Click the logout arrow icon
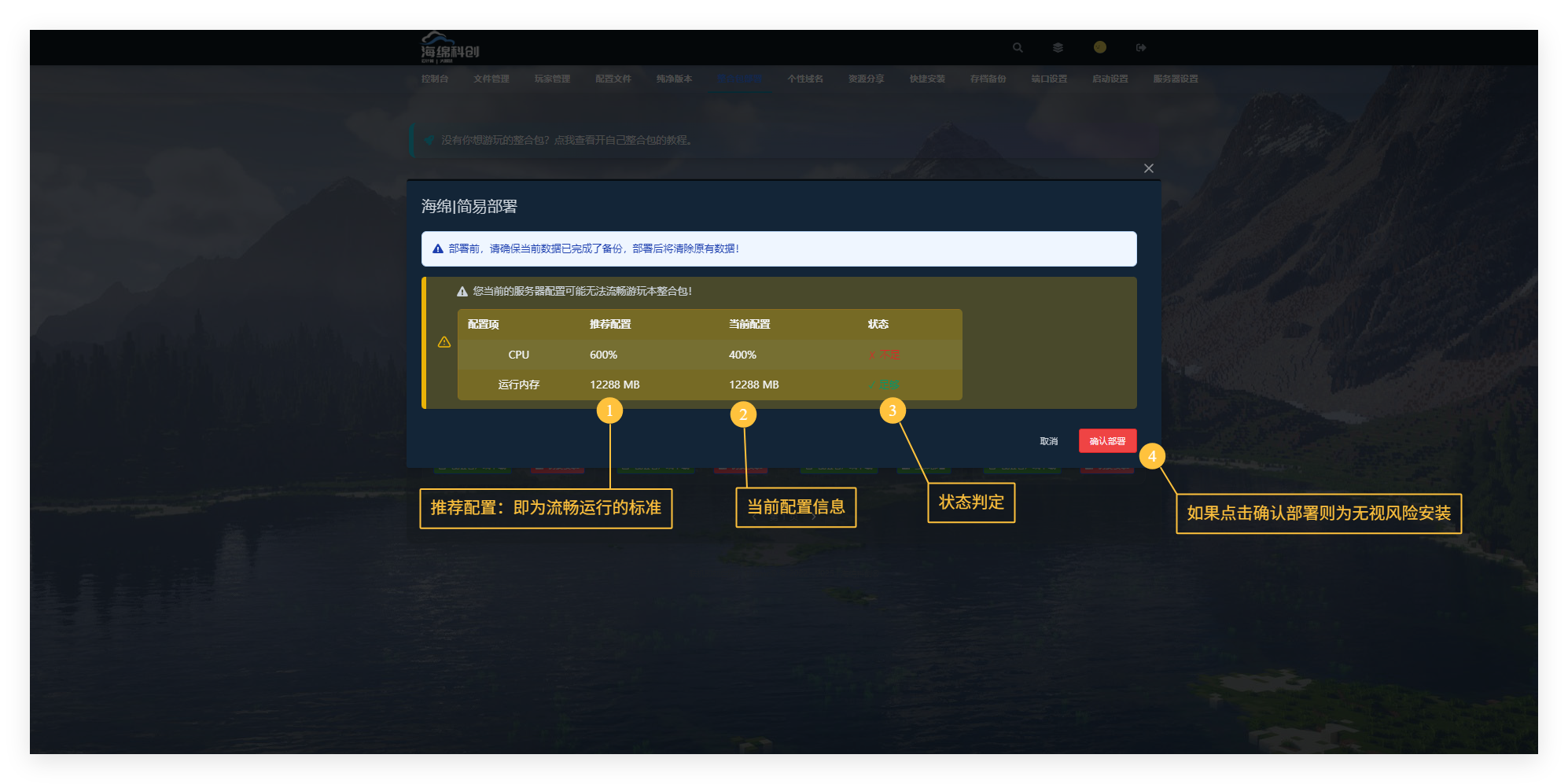Viewport: 1568px width, 784px height. tap(1141, 48)
